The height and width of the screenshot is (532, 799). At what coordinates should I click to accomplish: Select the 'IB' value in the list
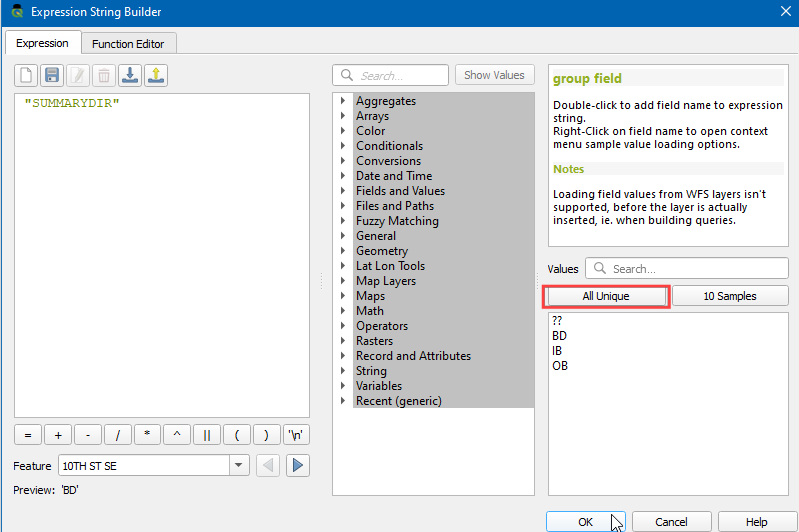point(558,351)
